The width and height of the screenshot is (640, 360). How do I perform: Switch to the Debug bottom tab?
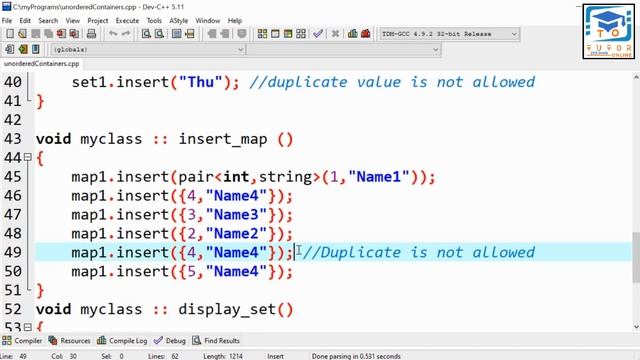pos(170,340)
